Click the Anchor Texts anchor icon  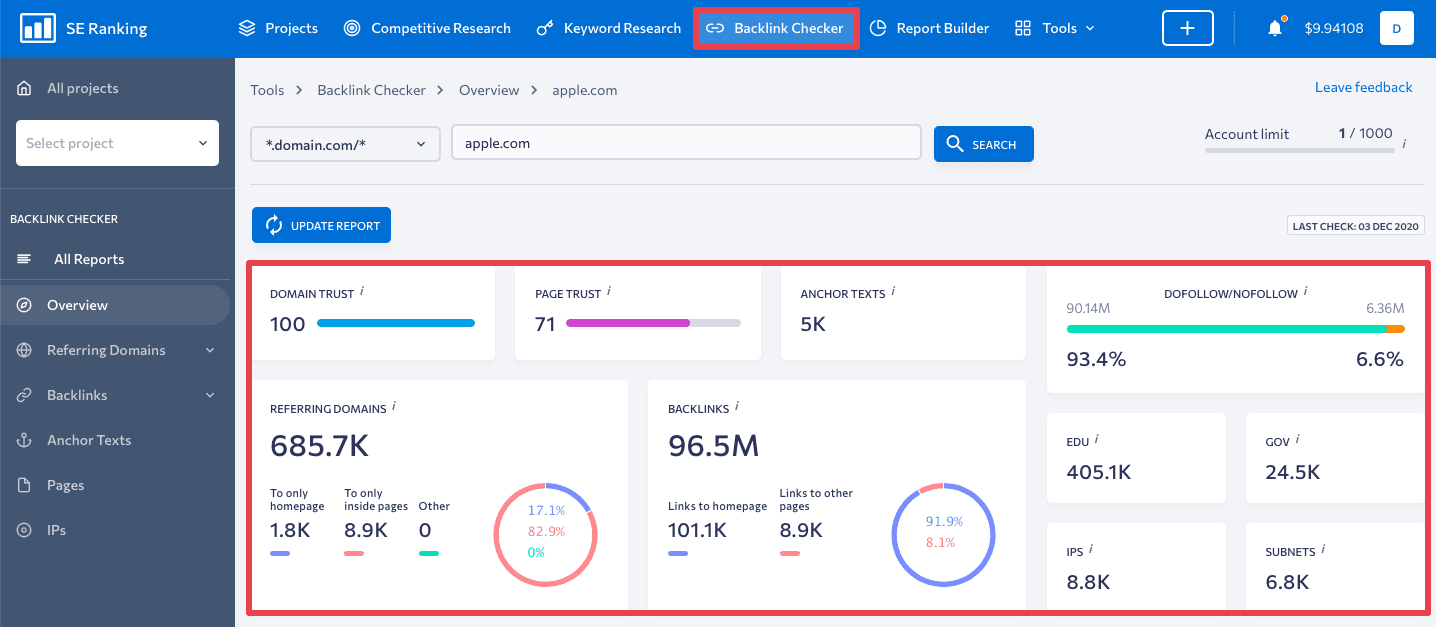coord(24,440)
